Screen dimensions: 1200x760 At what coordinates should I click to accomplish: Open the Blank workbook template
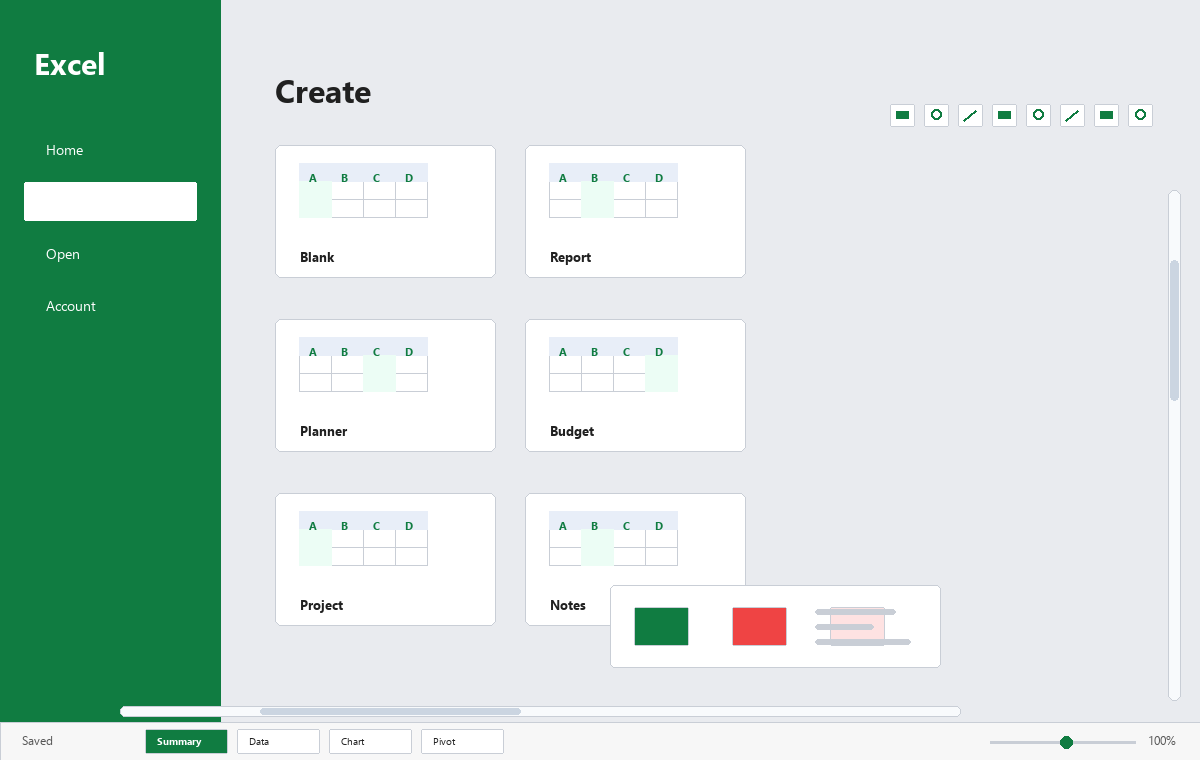385,211
